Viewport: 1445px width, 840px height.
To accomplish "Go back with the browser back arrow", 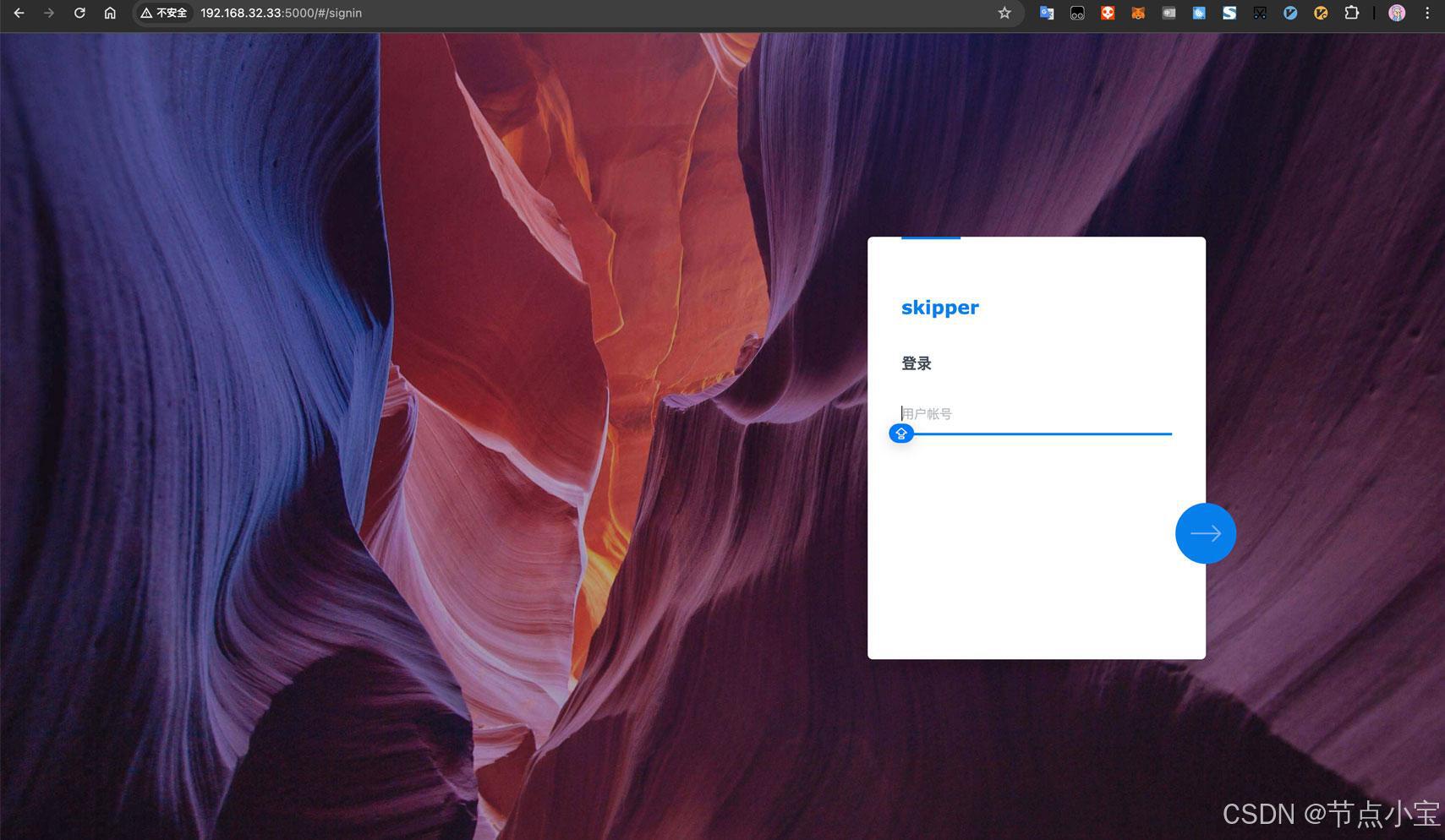I will coord(19,13).
